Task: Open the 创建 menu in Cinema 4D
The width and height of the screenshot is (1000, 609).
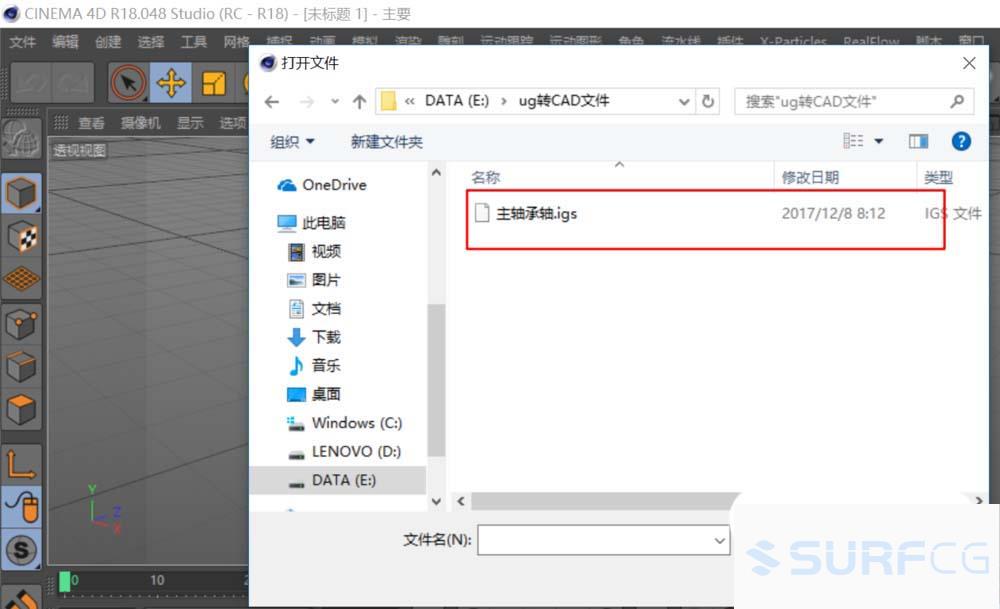Action: [108, 42]
